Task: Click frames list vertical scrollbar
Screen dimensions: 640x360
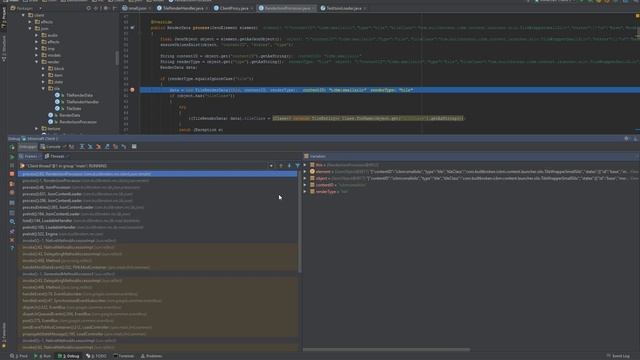Action: click(300, 222)
